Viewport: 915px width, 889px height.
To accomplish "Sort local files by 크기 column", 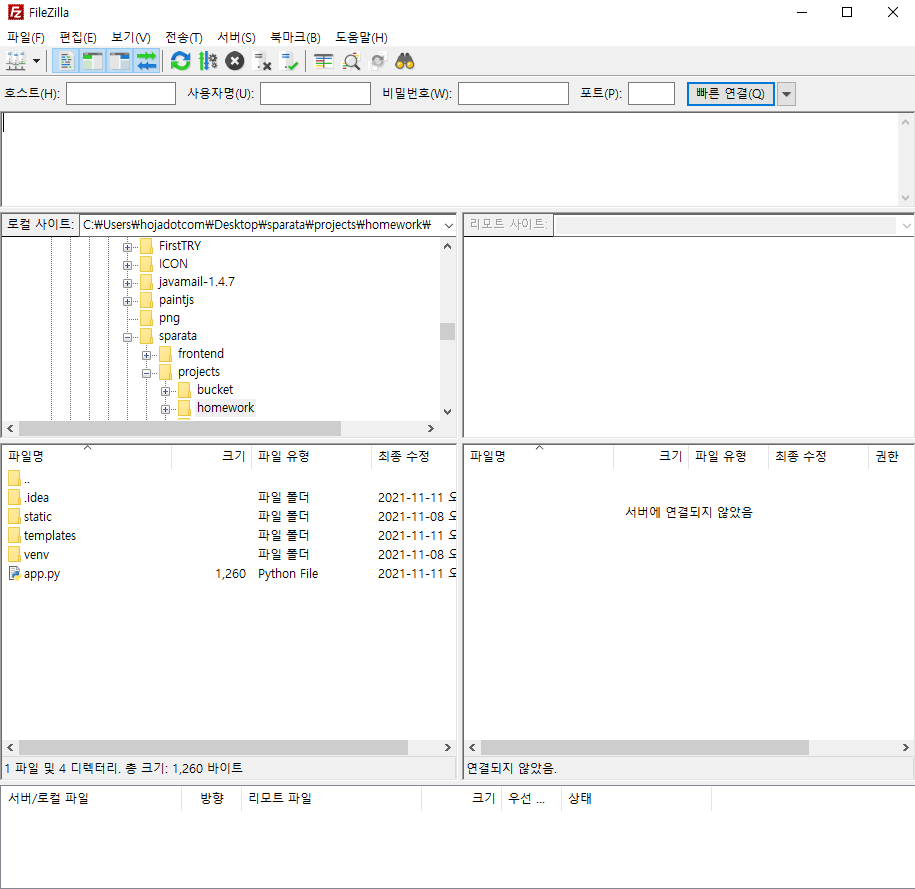I will coord(212,456).
